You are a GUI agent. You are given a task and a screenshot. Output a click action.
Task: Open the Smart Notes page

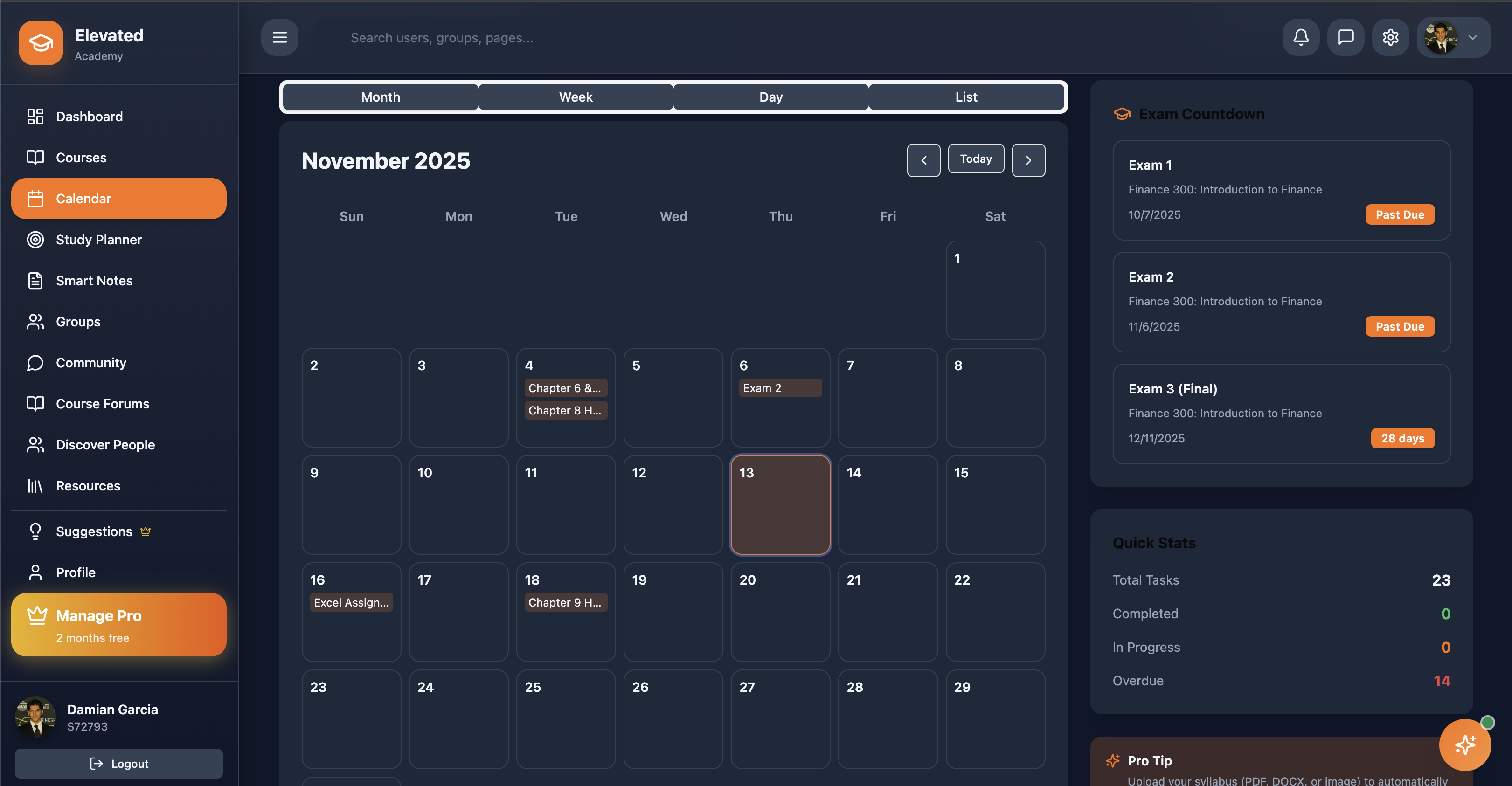pos(118,281)
